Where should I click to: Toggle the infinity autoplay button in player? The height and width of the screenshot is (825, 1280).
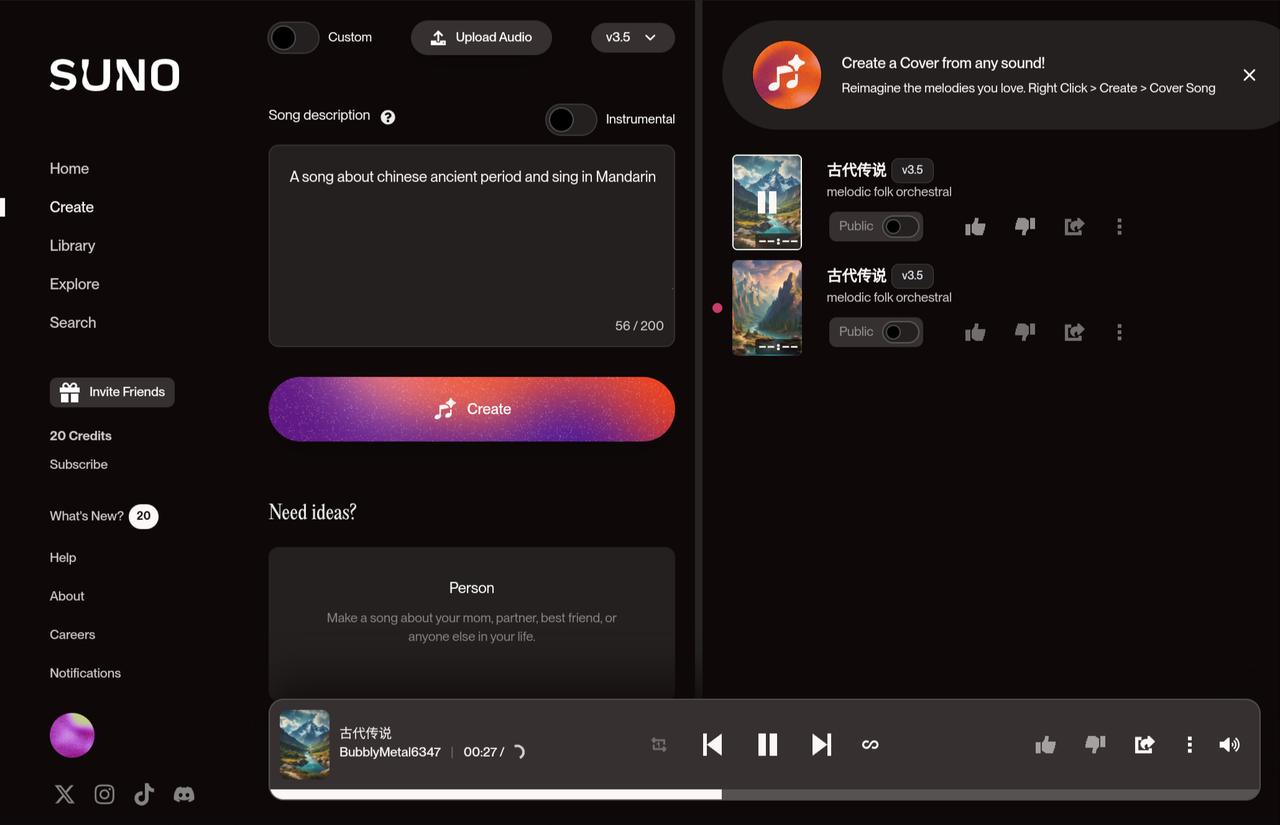[x=870, y=744]
